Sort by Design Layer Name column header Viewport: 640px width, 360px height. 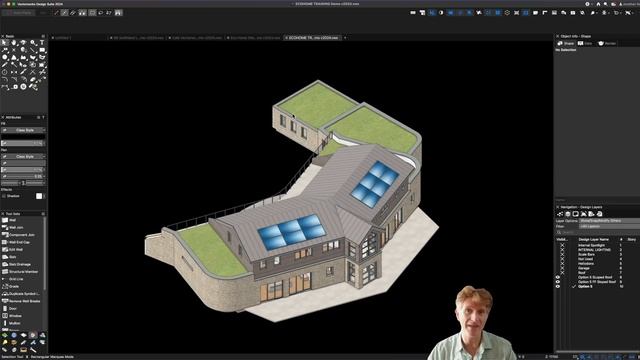pos(593,240)
